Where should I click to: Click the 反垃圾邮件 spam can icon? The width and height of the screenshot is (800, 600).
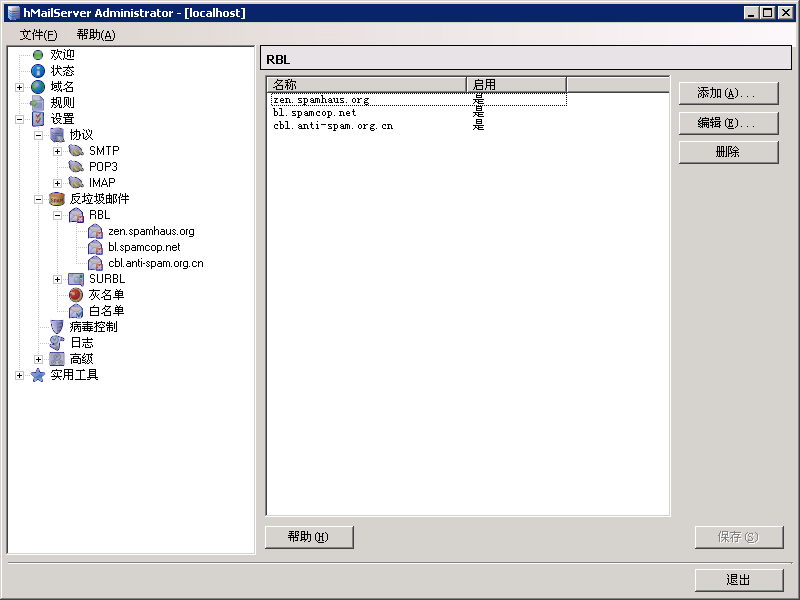57,198
